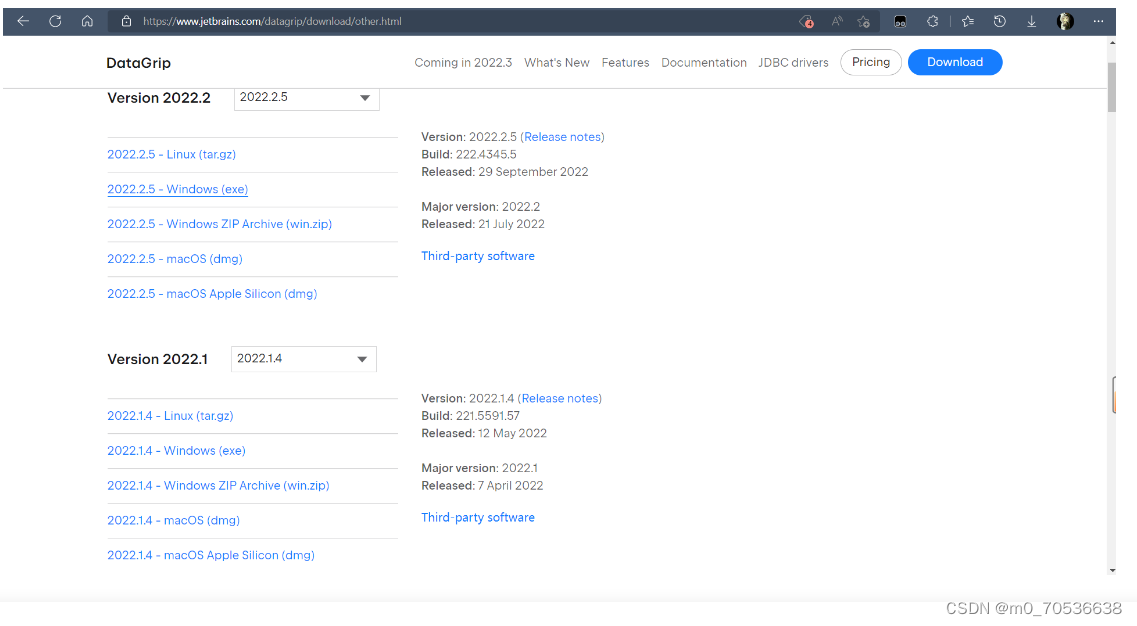Viewport: 1137px width, 626px height.
Task: Download 2022.1.4 - Windows (exe)
Action: (176, 450)
